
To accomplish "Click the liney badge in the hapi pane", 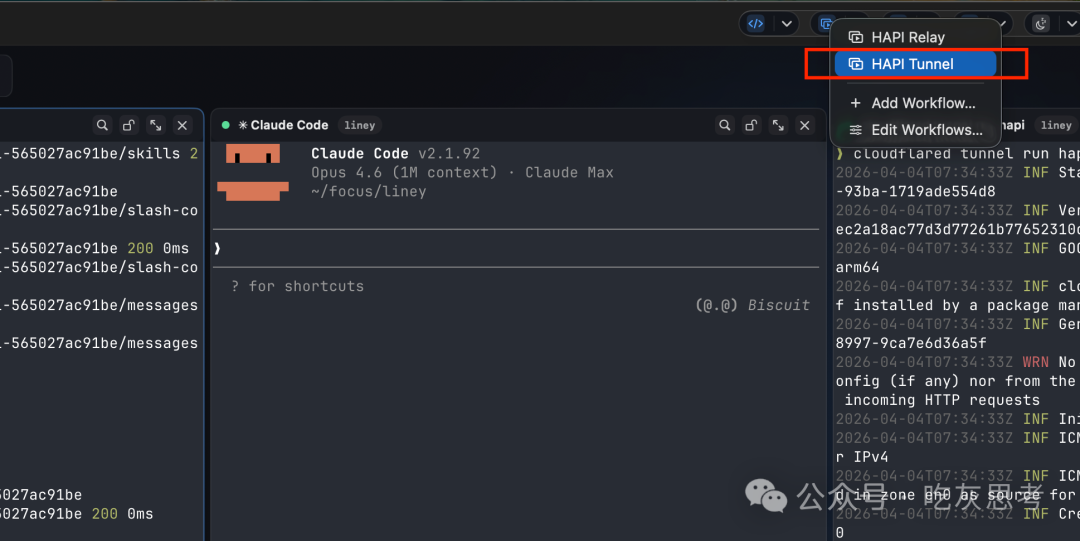I will [1056, 125].
